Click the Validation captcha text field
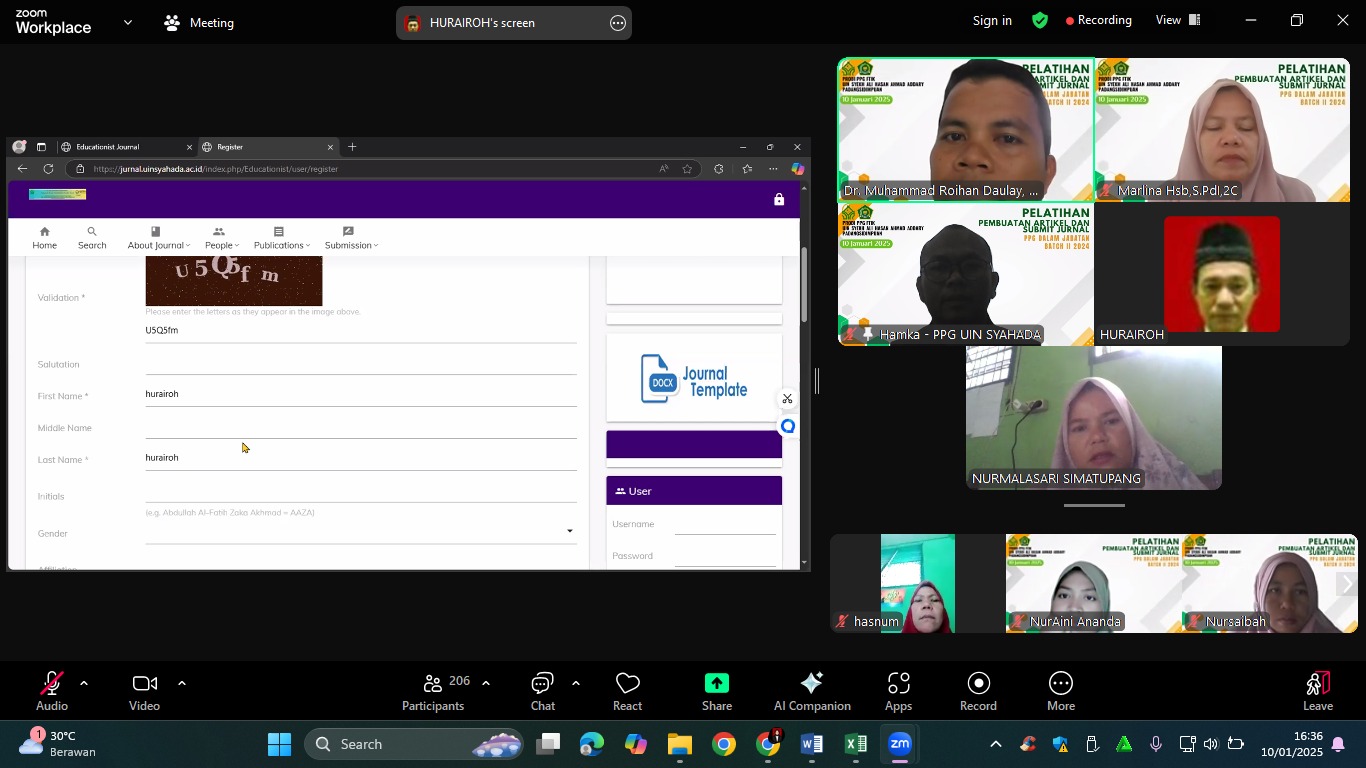This screenshot has width=1366, height=768. click(x=361, y=331)
